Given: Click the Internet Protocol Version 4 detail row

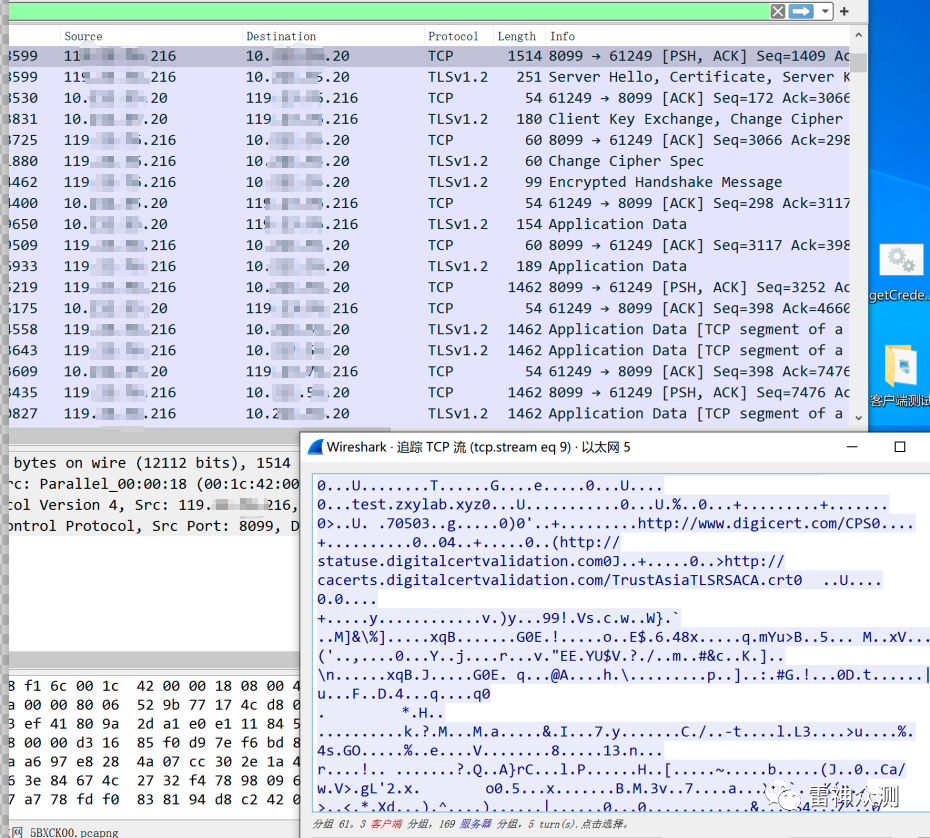Looking at the screenshot, I should pos(154,505).
